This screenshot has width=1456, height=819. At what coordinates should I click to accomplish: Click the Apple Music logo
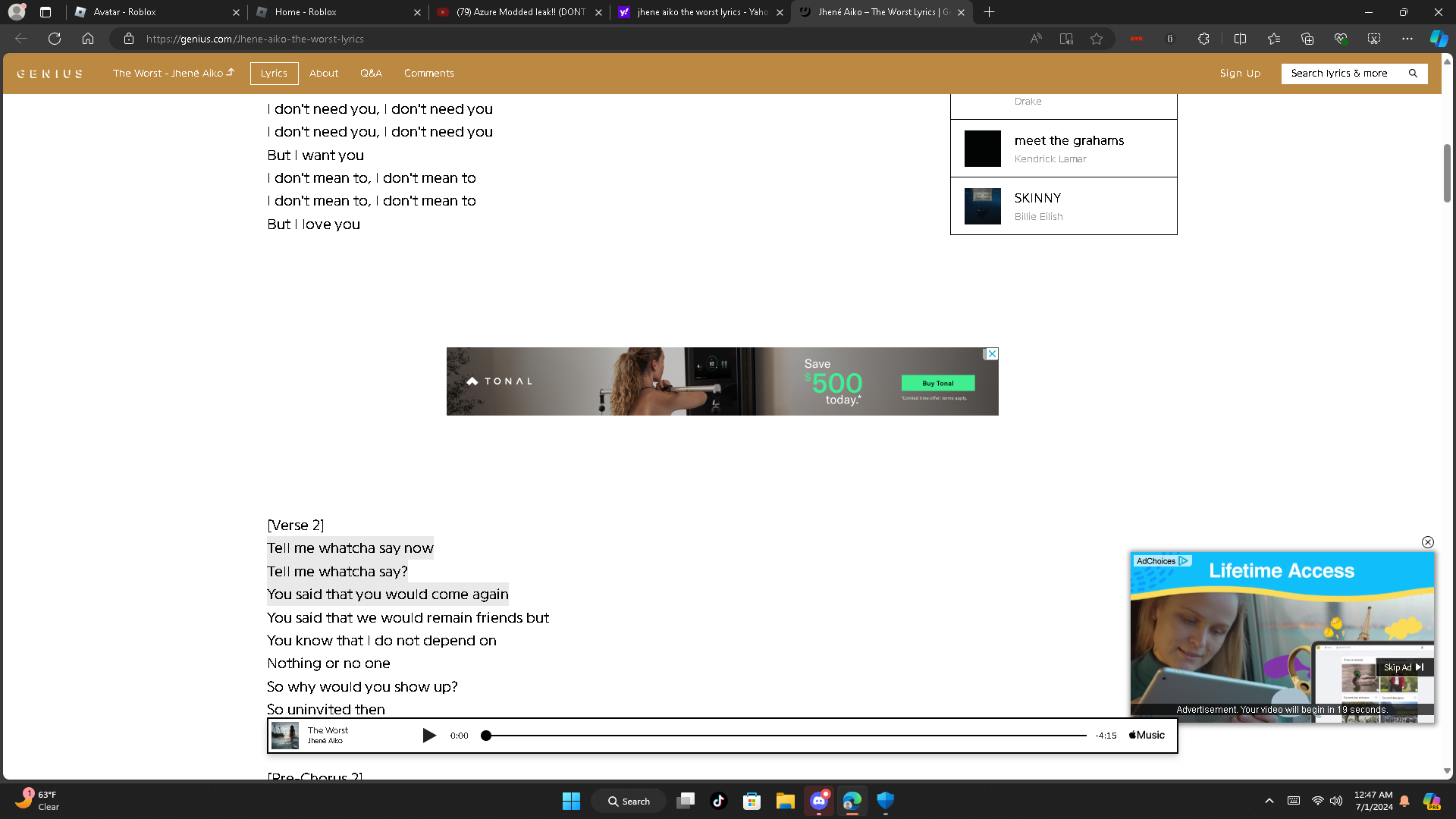click(x=1147, y=735)
